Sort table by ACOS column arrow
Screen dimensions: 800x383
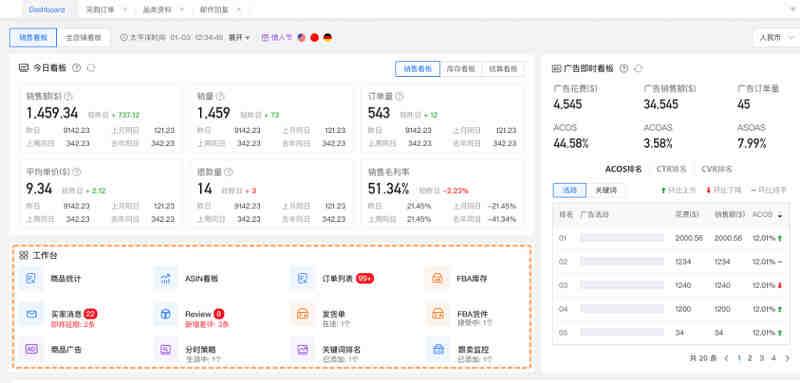pos(780,216)
